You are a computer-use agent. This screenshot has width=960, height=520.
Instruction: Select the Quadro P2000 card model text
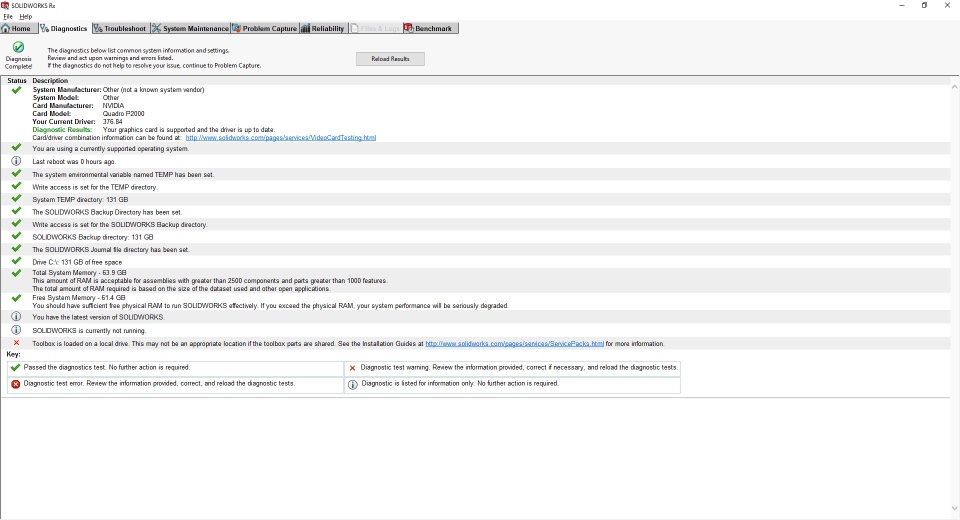pos(123,114)
